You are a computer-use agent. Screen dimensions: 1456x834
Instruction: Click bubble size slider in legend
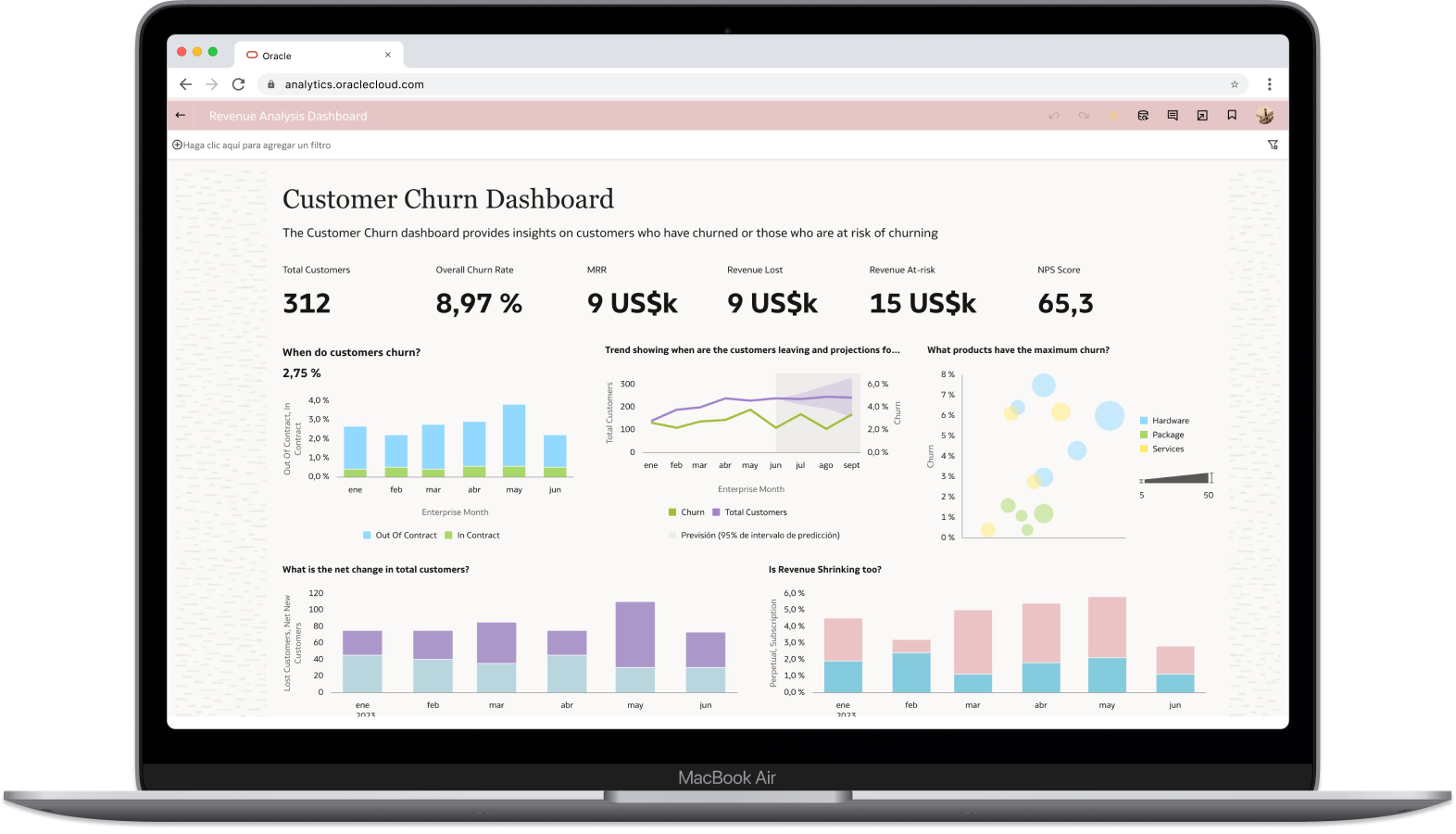click(1176, 479)
